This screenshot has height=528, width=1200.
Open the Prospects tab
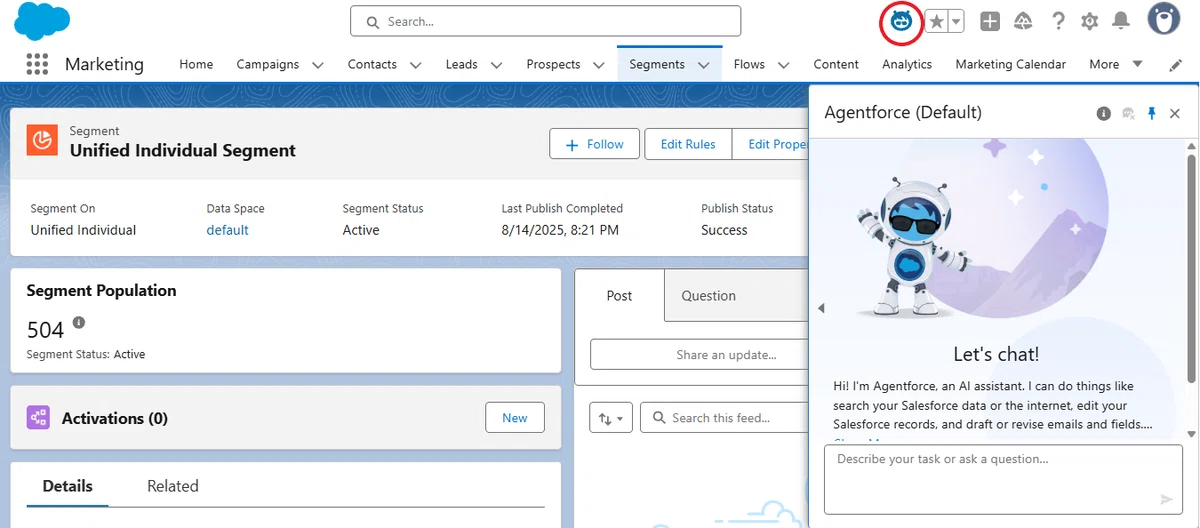[553, 64]
